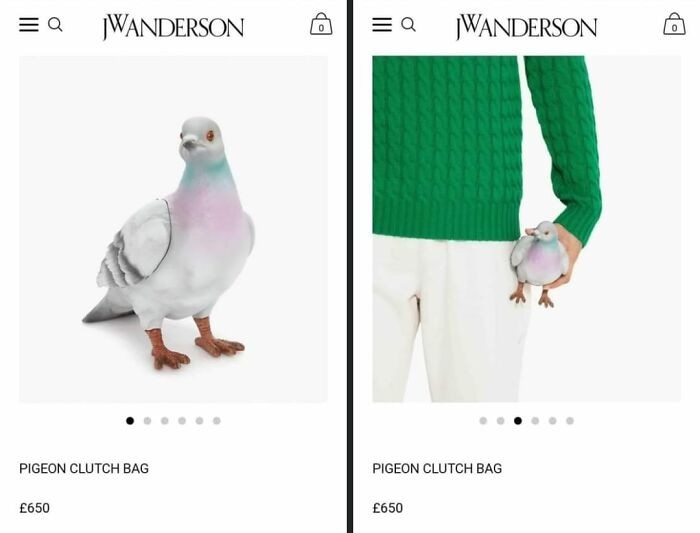Click the JW Anderson logo on right
Image resolution: width=700 pixels, height=533 pixels.
tap(526, 27)
